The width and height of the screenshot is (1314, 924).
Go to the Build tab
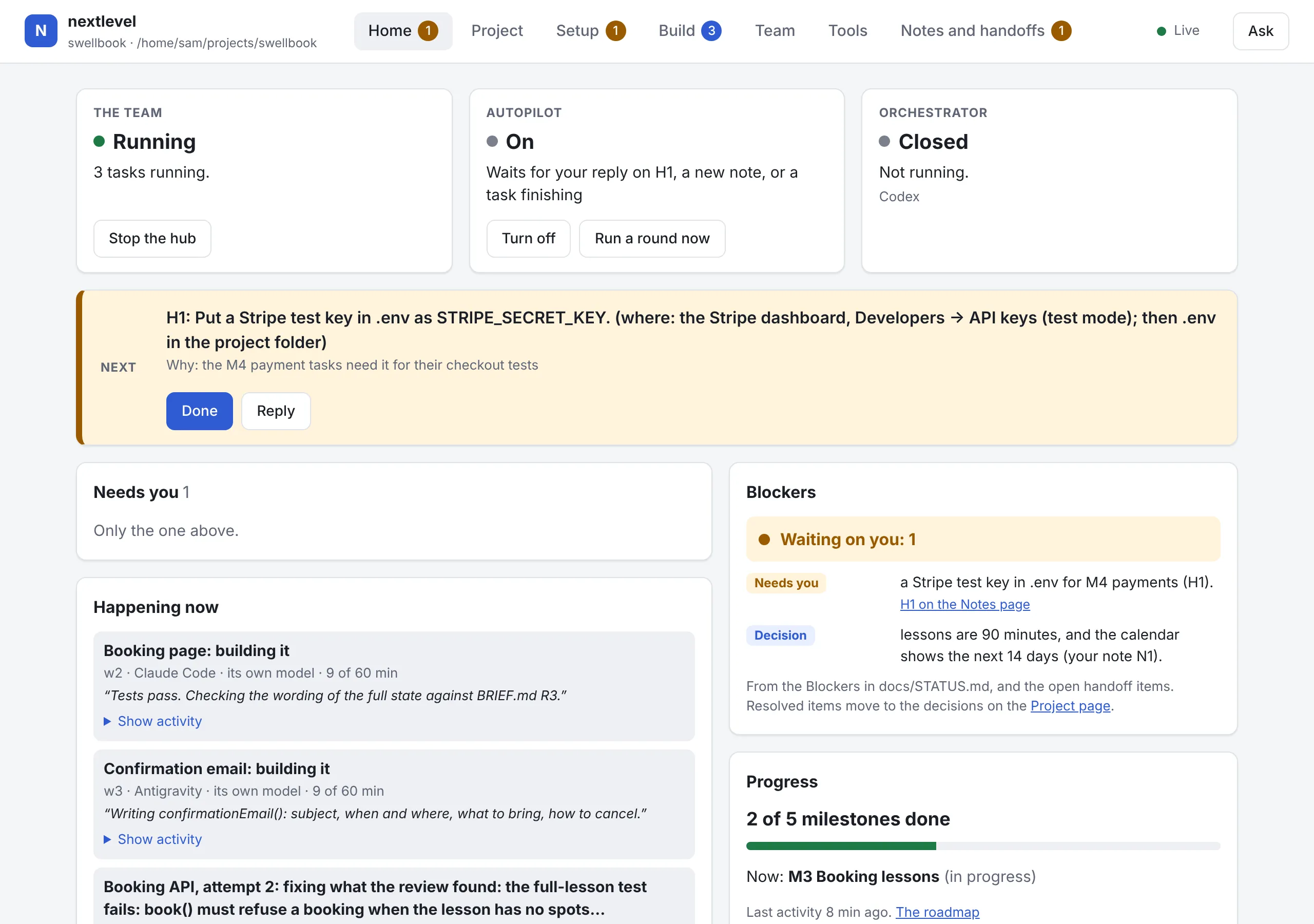tap(690, 31)
